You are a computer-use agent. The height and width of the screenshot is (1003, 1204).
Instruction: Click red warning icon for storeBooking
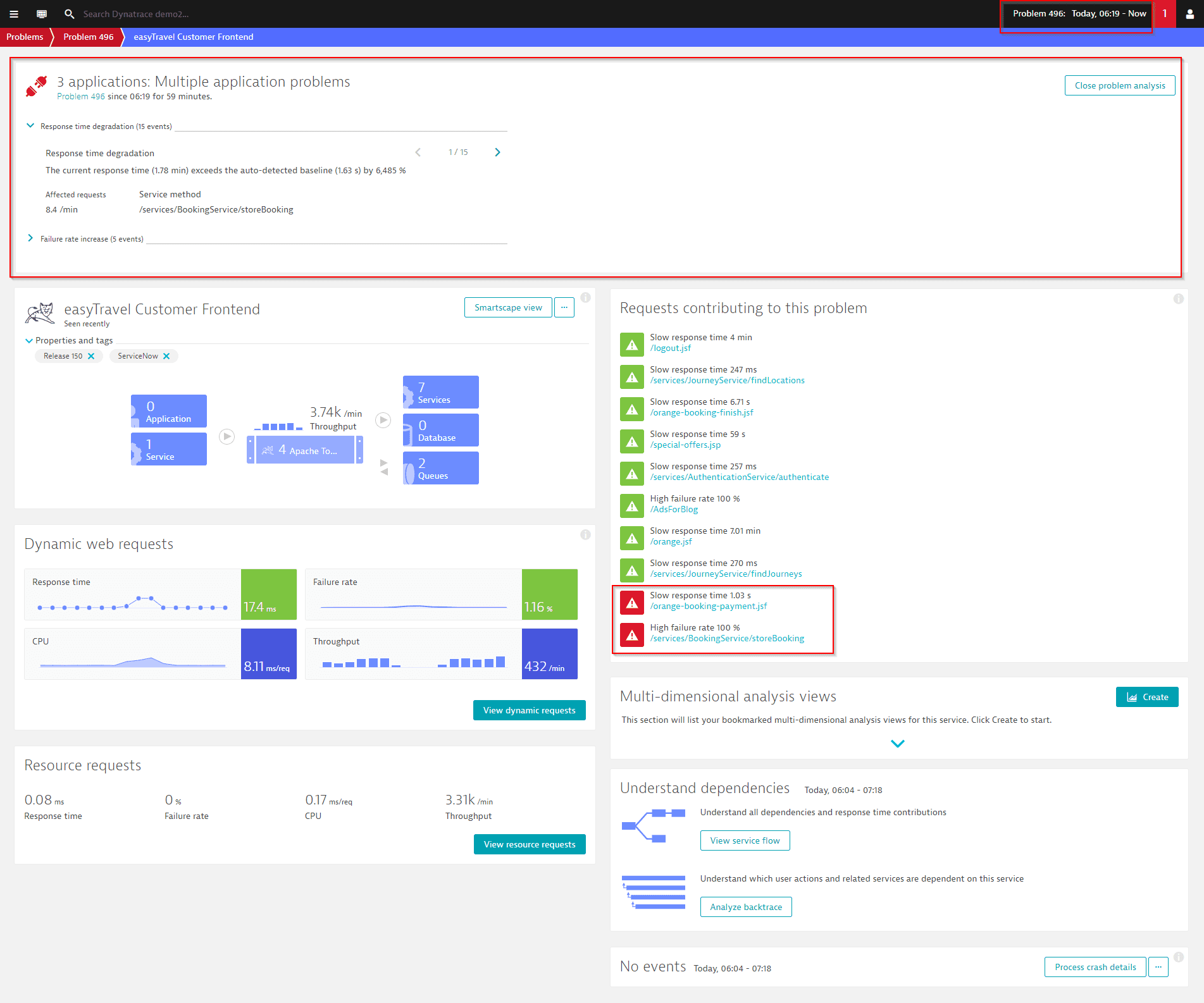pyautogui.click(x=631, y=635)
